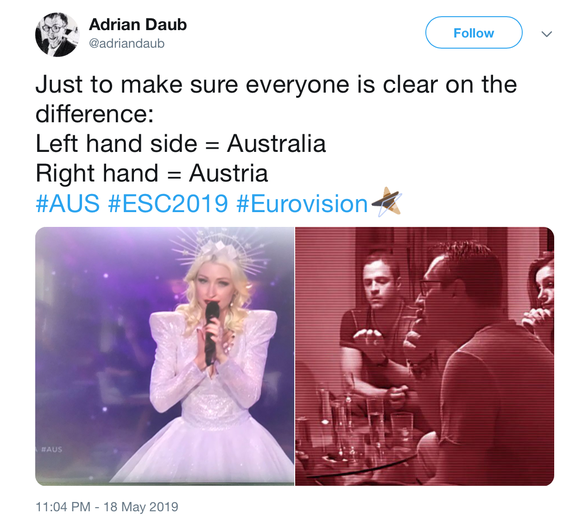Open the tweet timestamp 11:04 PM
Image resolution: width=582 pixels, height=527 pixels.
click(x=63, y=507)
